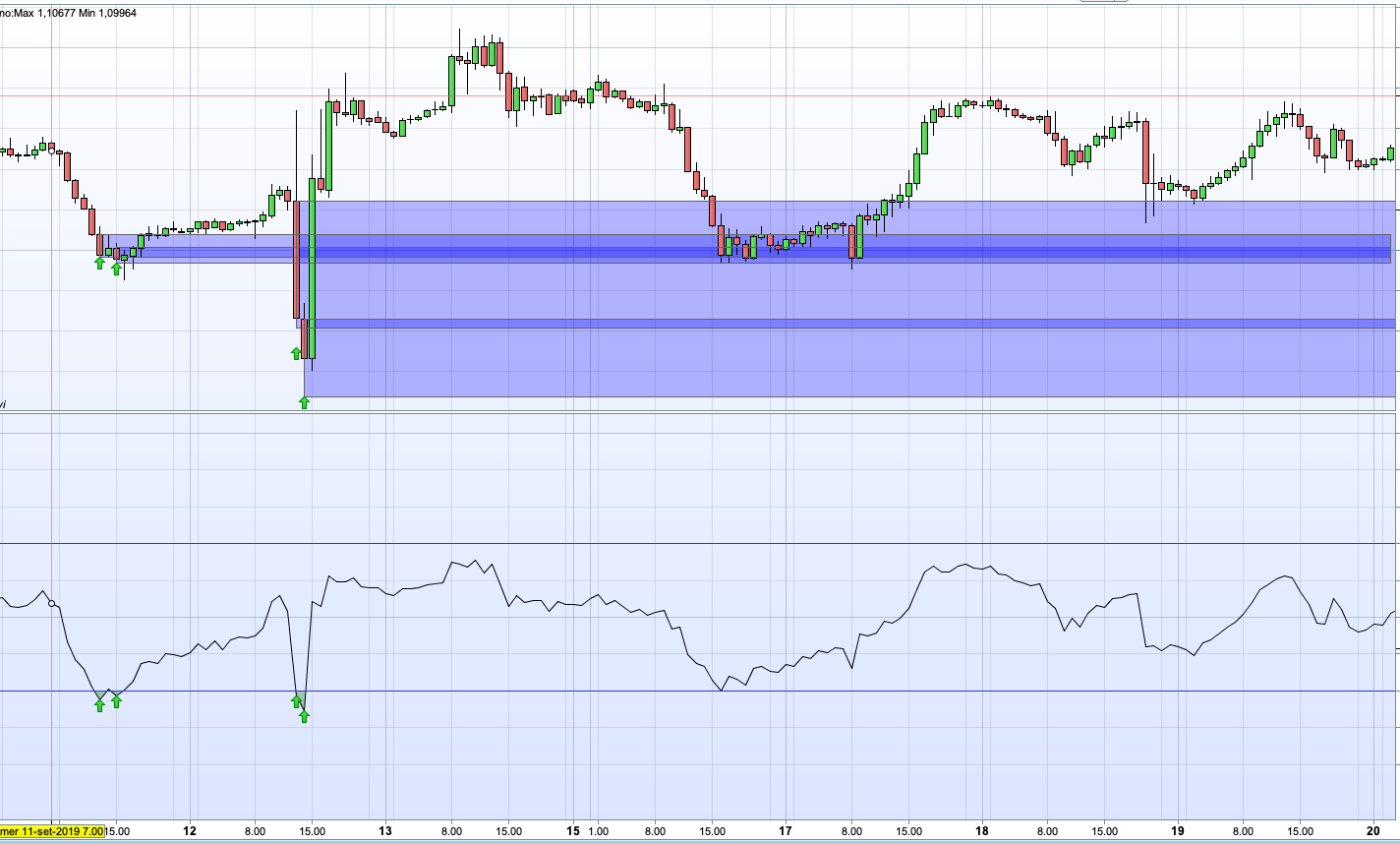
Task: Click the 'Max 1,10677 Min 1,09964' readout
Action: click(75, 13)
